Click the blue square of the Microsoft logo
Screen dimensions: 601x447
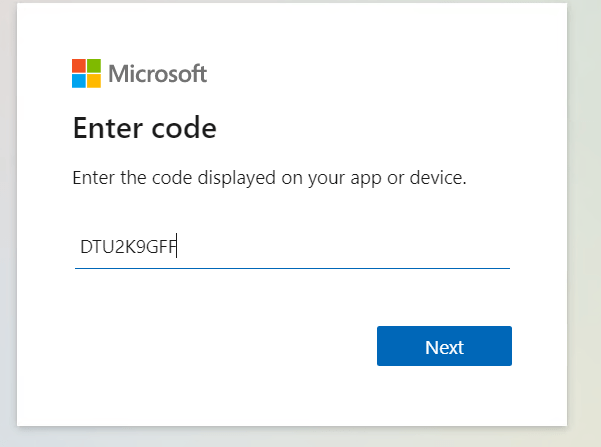coord(79,81)
